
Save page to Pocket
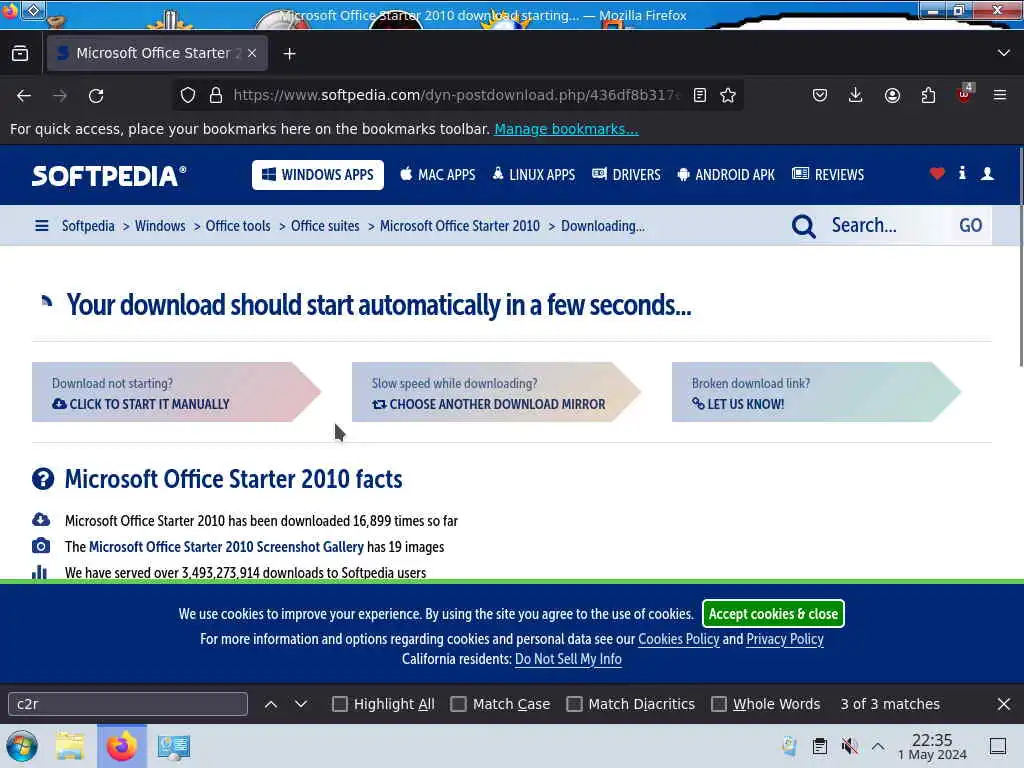(820, 95)
